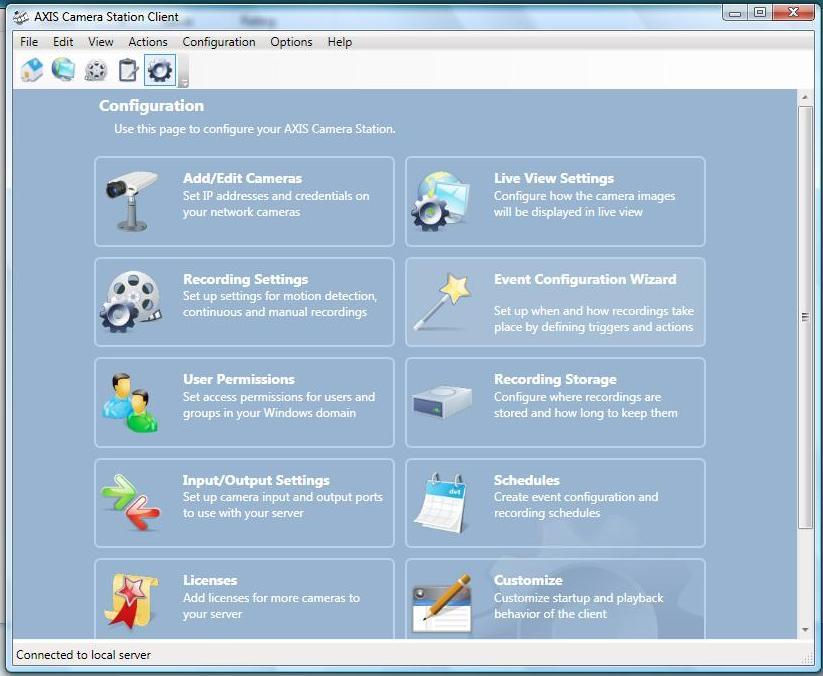Click 'Create event configuration and recording schedules' text
823x676 pixels.
(576, 505)
